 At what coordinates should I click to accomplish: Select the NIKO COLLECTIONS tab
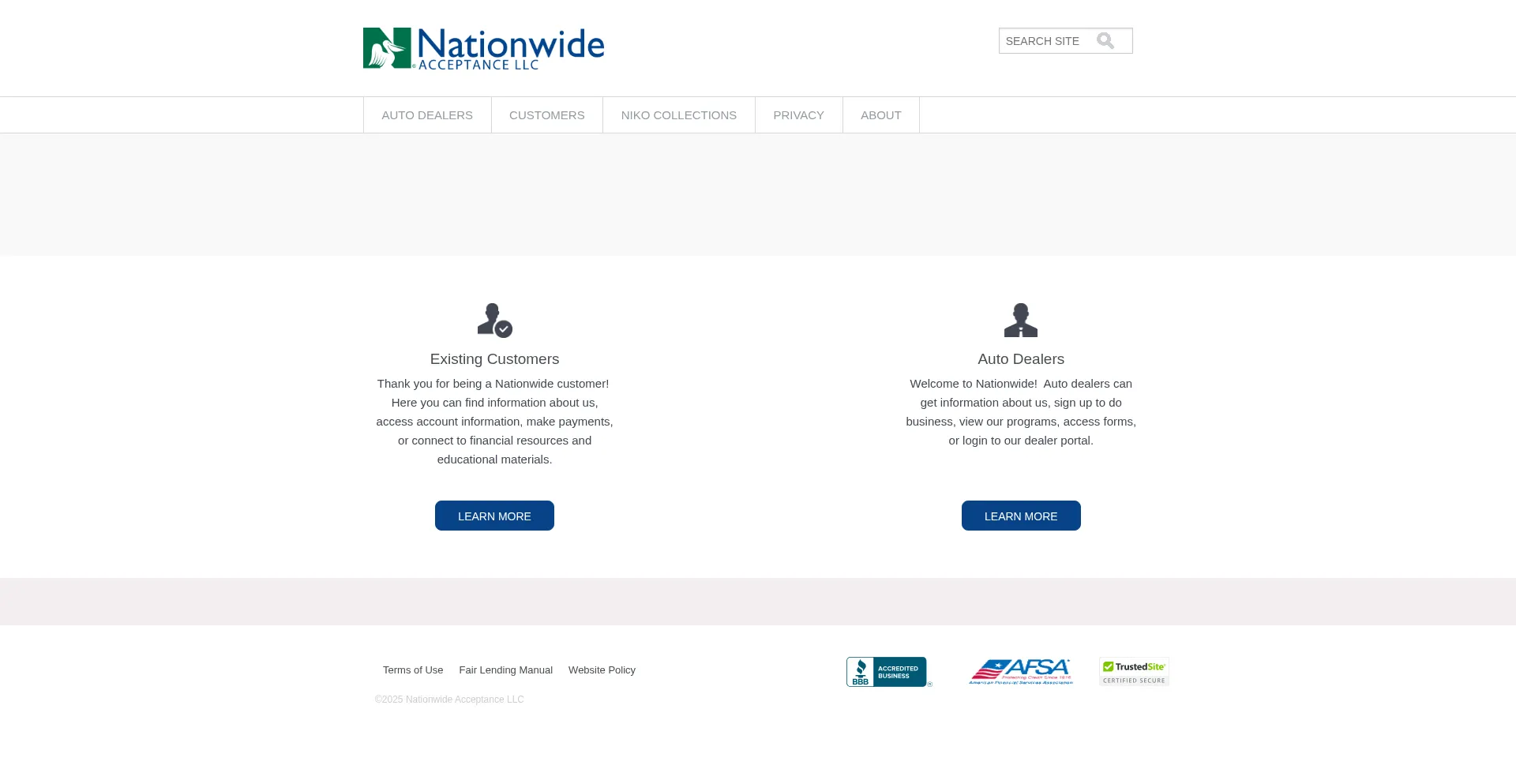click(x=677, y=114)
